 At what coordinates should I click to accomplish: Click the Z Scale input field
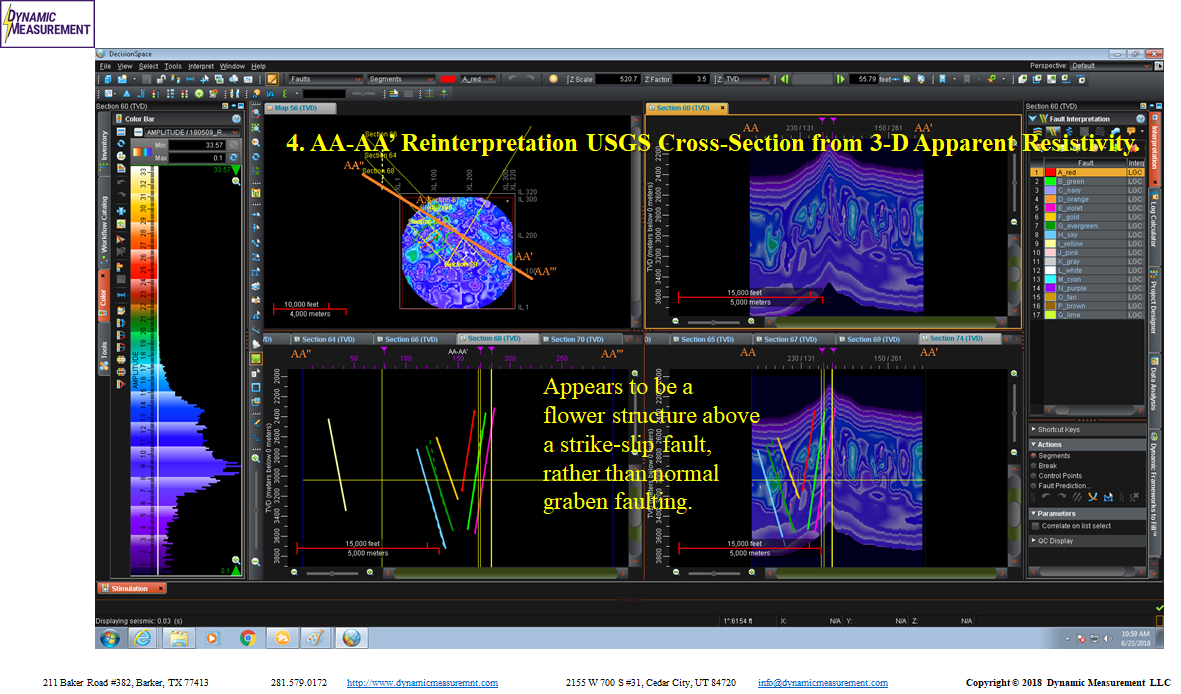(x=618, y=79)
